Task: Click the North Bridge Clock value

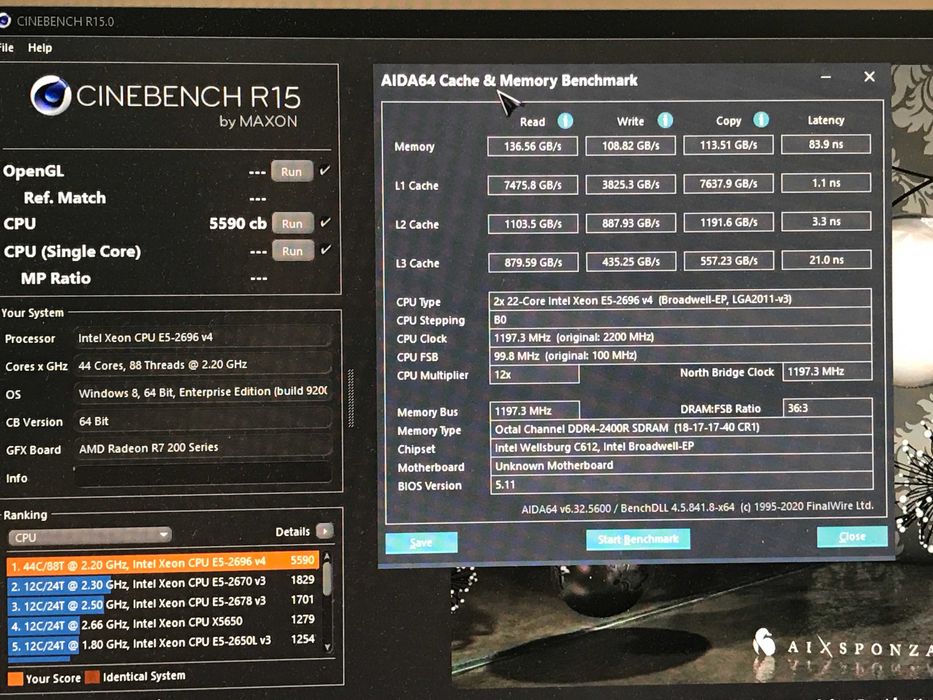Action: point(828,371)
